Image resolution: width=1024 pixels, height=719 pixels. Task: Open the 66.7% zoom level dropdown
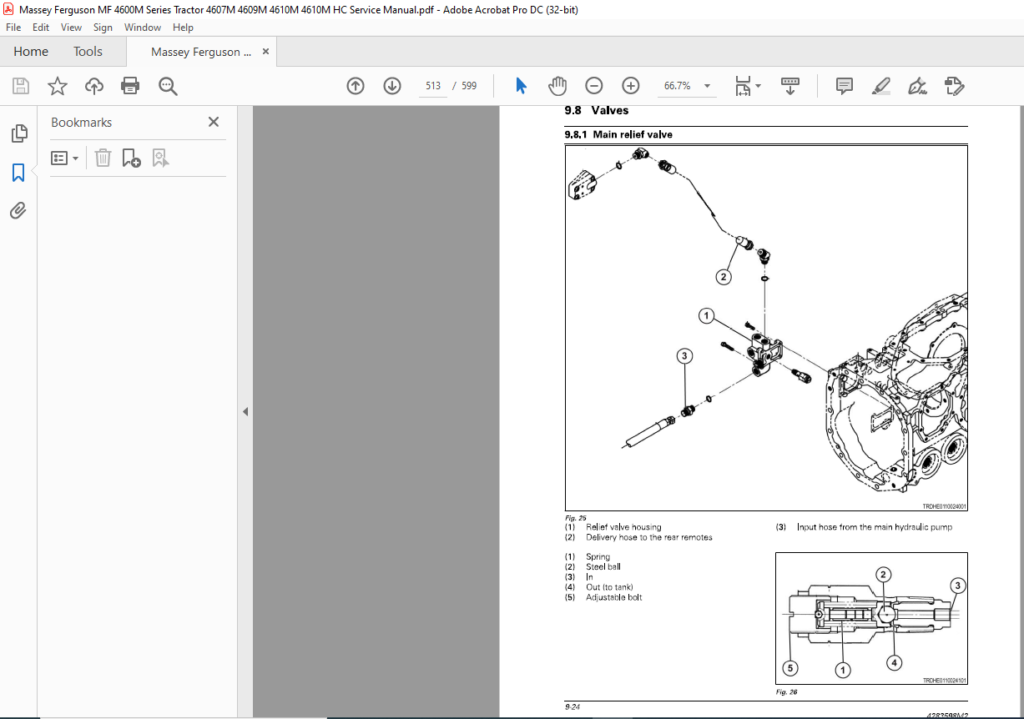[686, 86]
